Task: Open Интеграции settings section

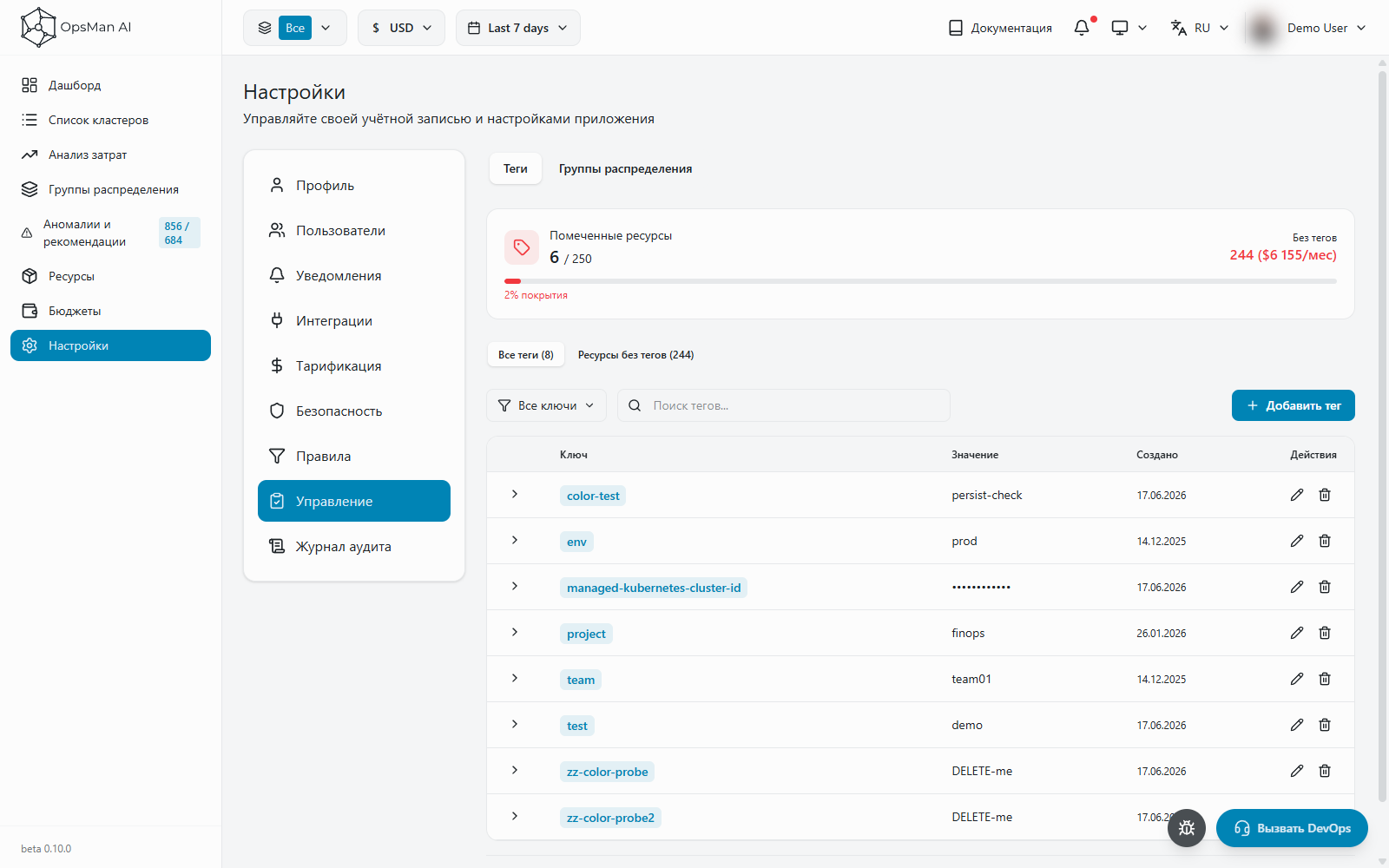Action: (354, 320)
